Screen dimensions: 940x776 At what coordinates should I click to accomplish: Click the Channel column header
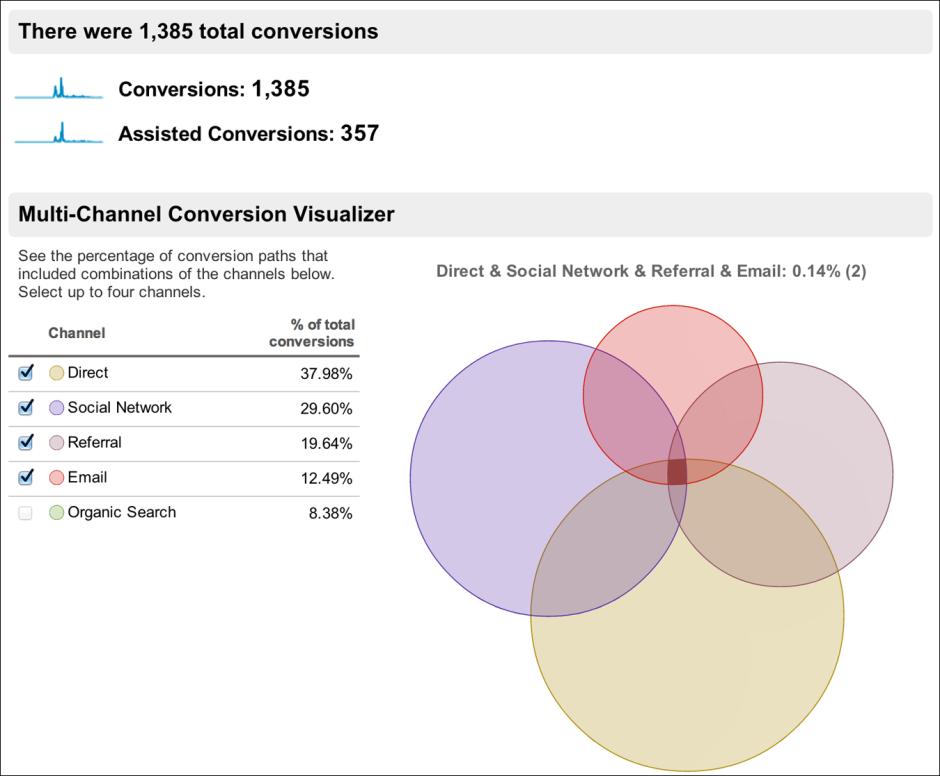77,333
